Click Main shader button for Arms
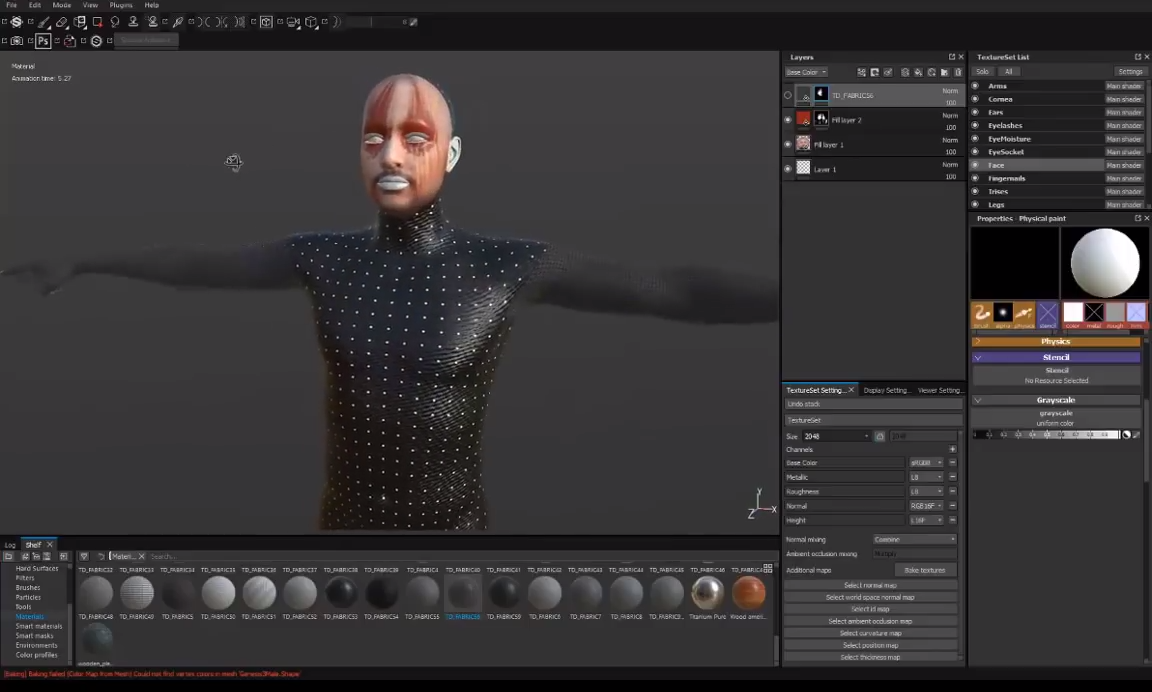 coord(1124,86)
